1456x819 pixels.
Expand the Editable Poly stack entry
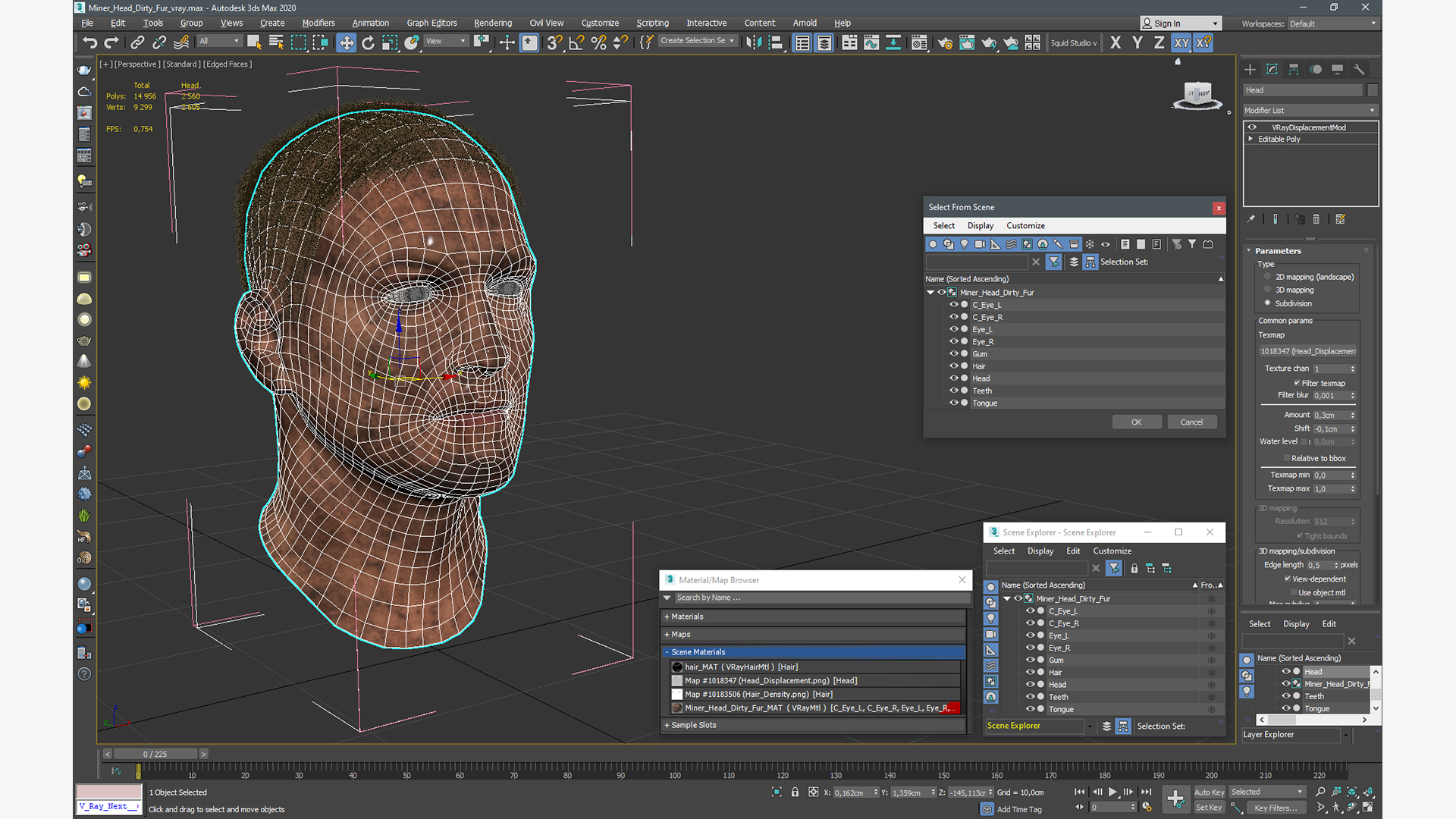tap(1250, 139)
